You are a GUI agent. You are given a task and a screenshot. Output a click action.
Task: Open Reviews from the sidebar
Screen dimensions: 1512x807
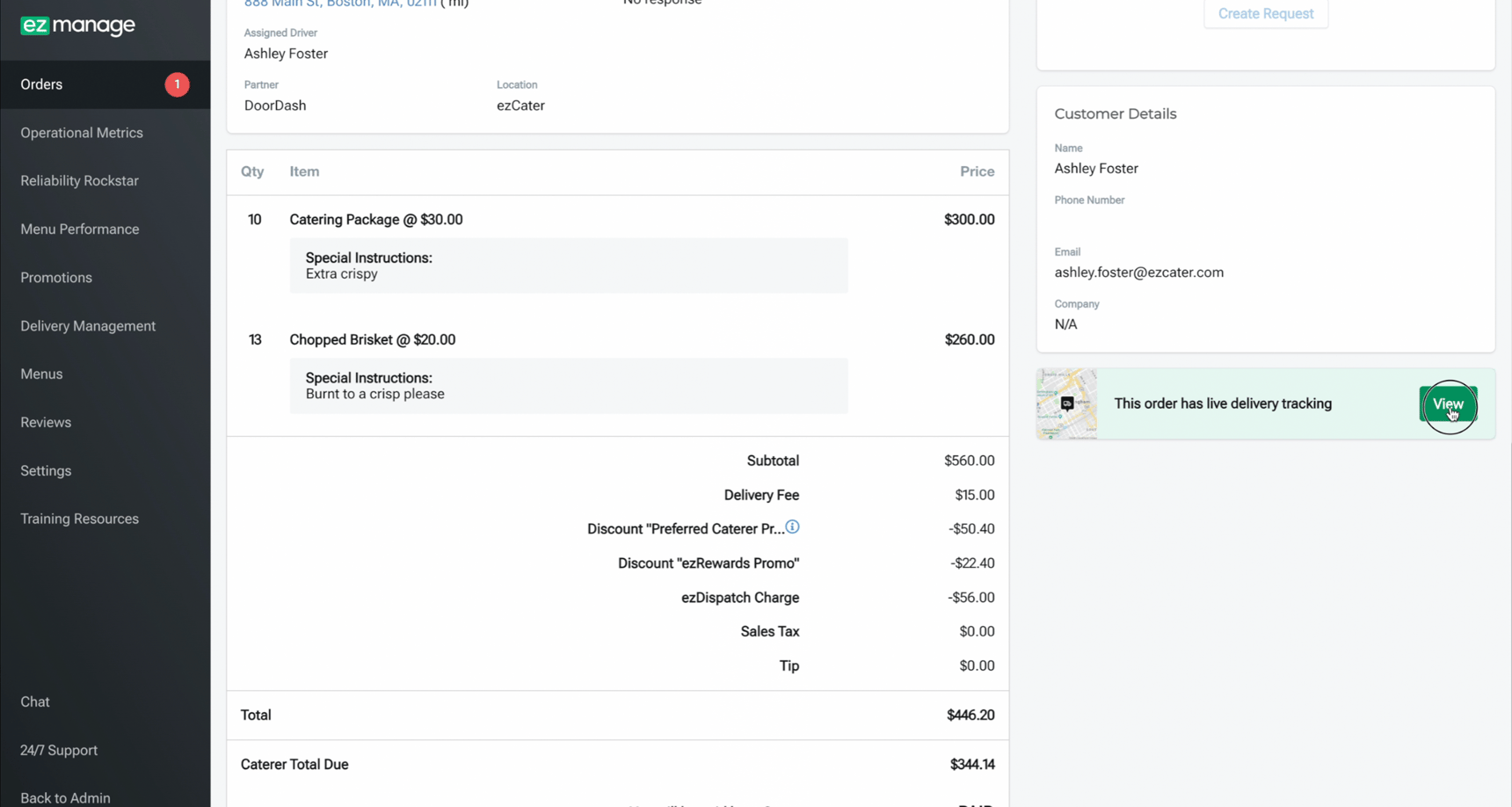click(45, 422)
